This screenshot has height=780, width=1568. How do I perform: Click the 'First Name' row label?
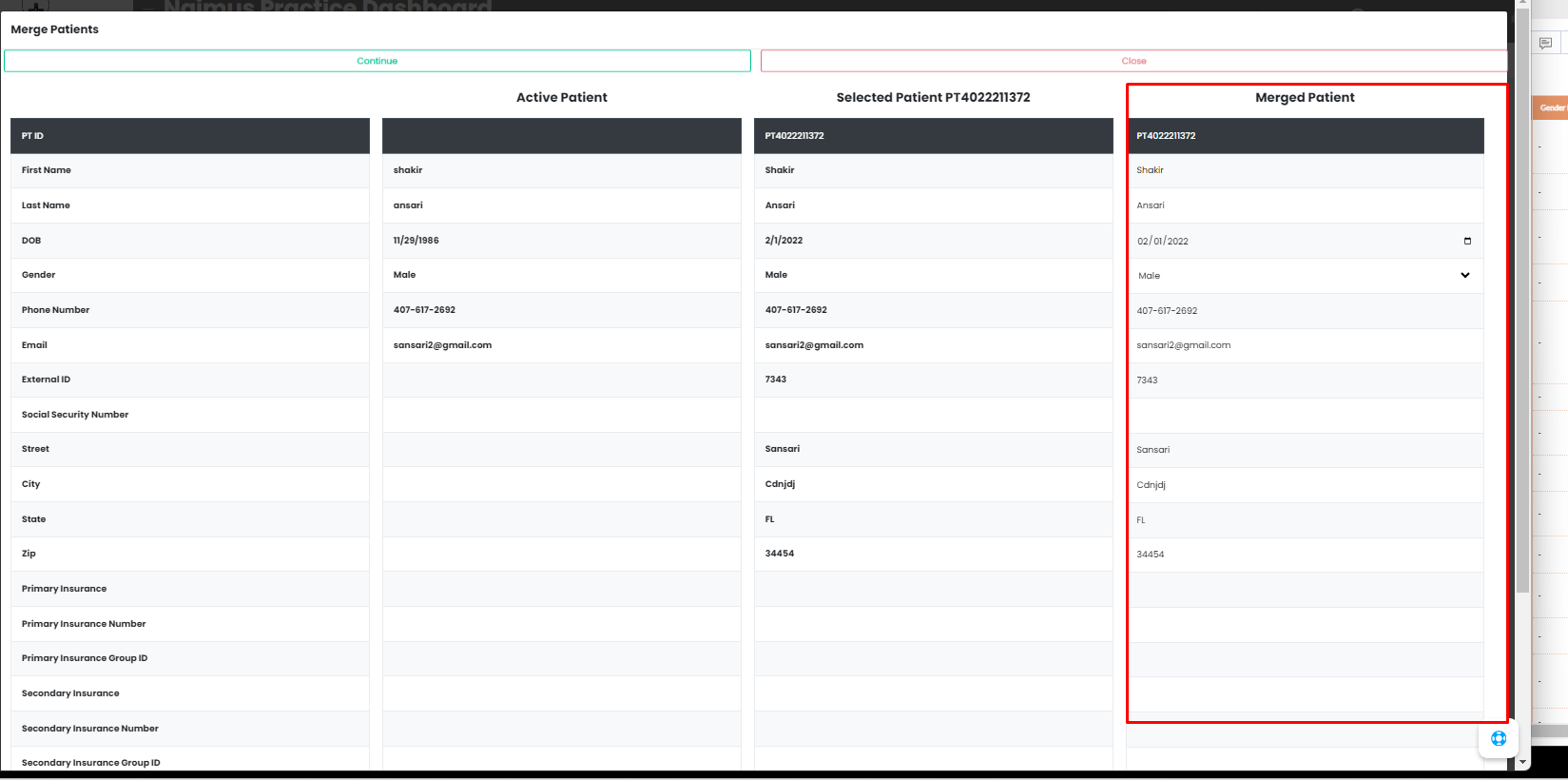[47, 170]
